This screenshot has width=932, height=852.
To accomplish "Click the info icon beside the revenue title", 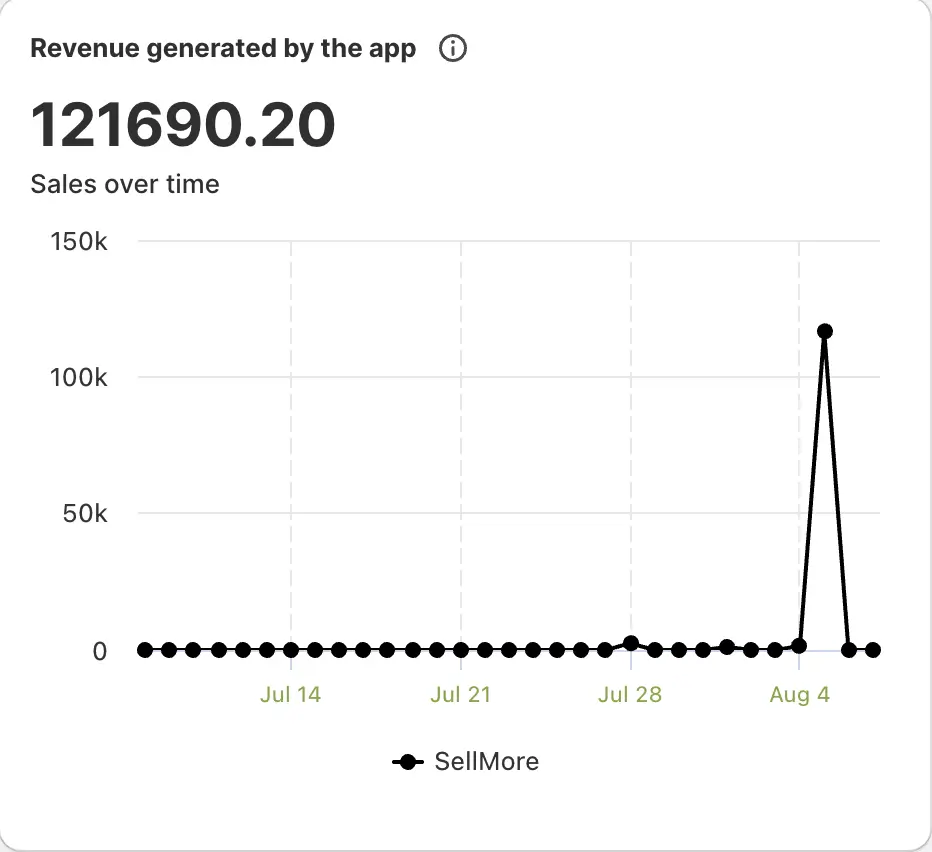I will pos(453,49).
